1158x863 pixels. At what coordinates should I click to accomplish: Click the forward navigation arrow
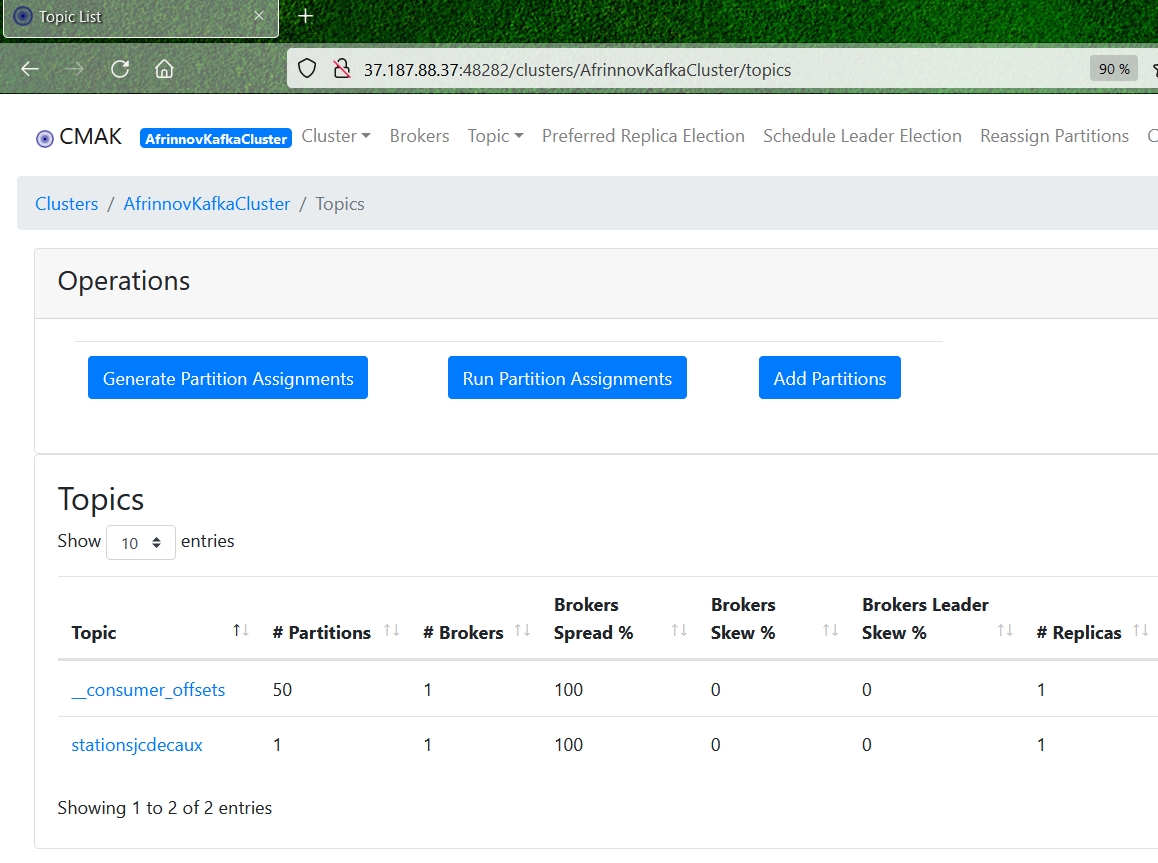pyautogui.click(x=74, y=69)
